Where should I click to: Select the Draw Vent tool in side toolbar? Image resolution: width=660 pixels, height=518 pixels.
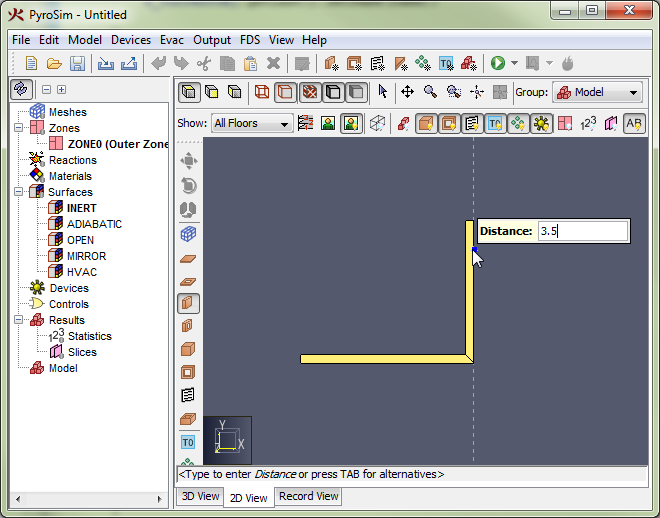pyautogui.click(x=188, y=395)
